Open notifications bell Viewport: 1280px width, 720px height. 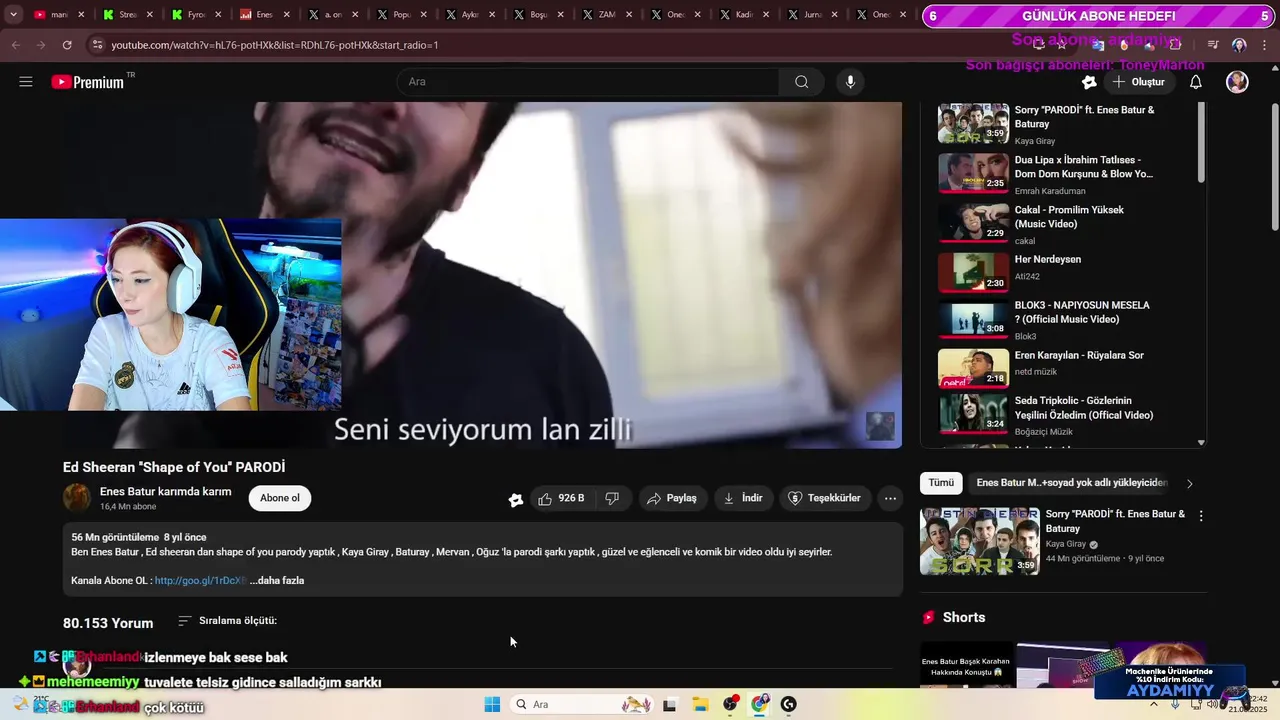pos(1195,82)
